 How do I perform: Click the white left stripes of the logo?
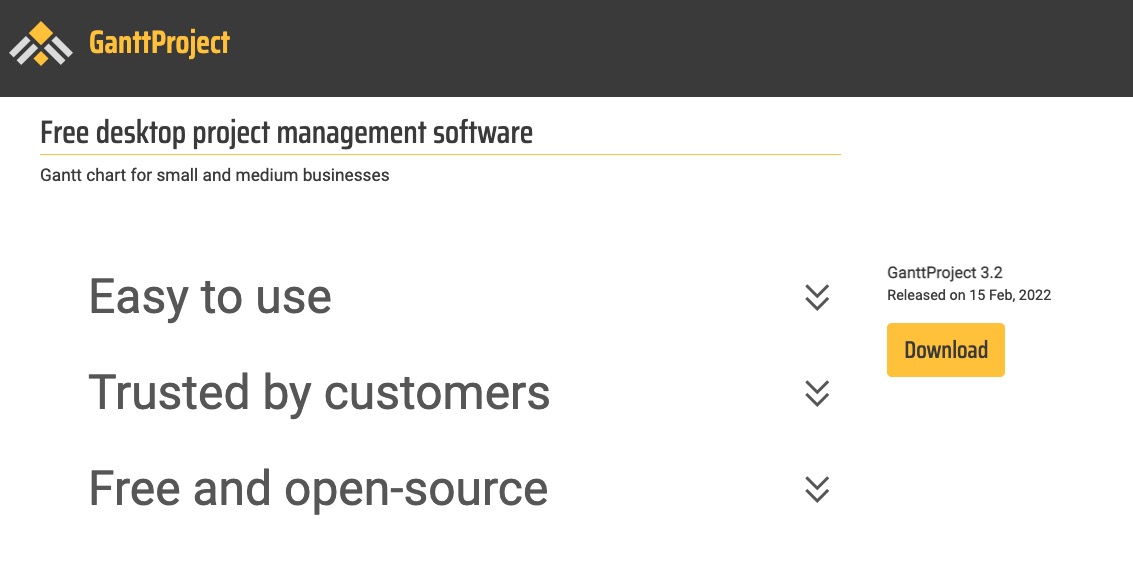coord(22,49)
